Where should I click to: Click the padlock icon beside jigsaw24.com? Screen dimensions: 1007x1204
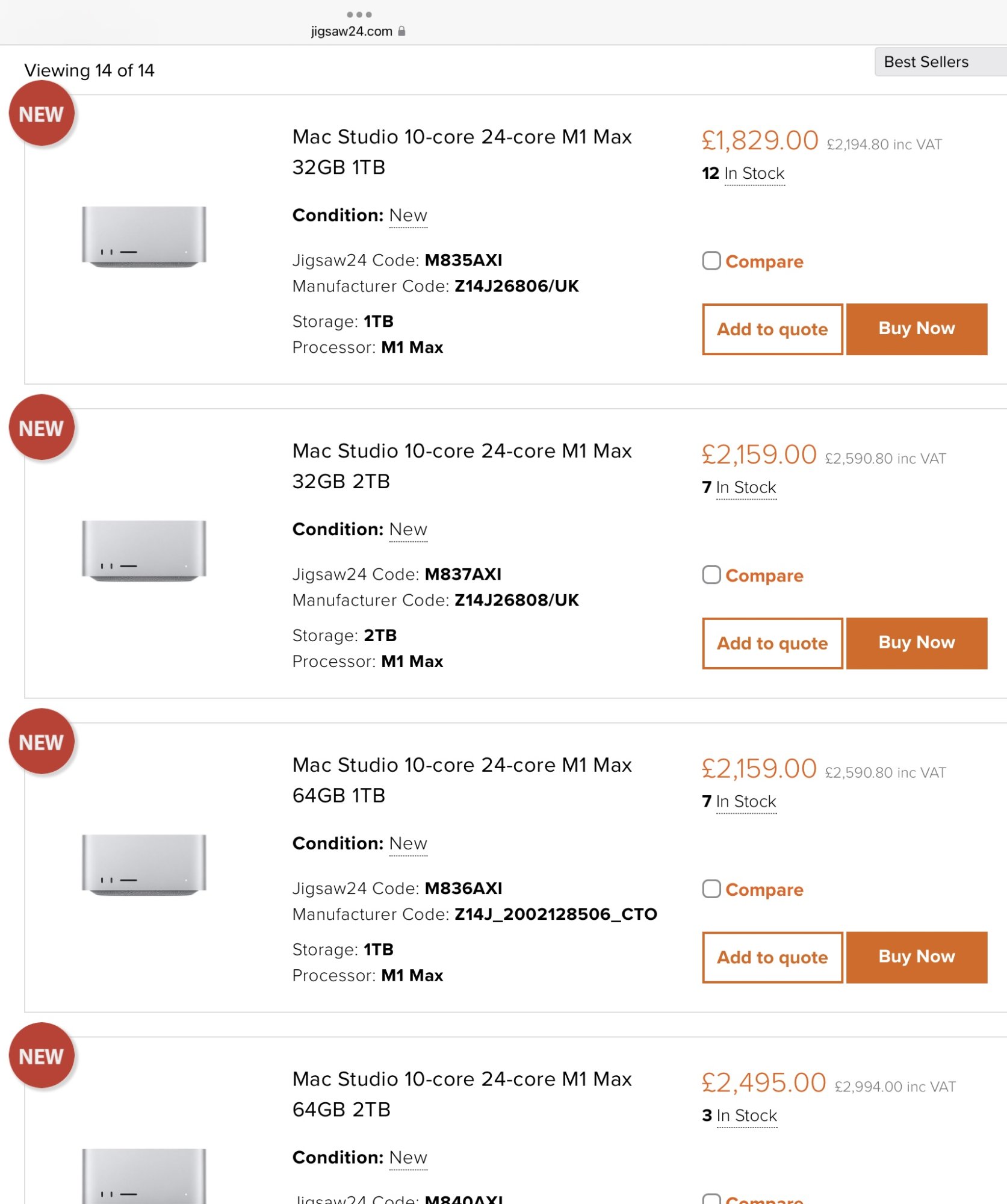point(401,31)
